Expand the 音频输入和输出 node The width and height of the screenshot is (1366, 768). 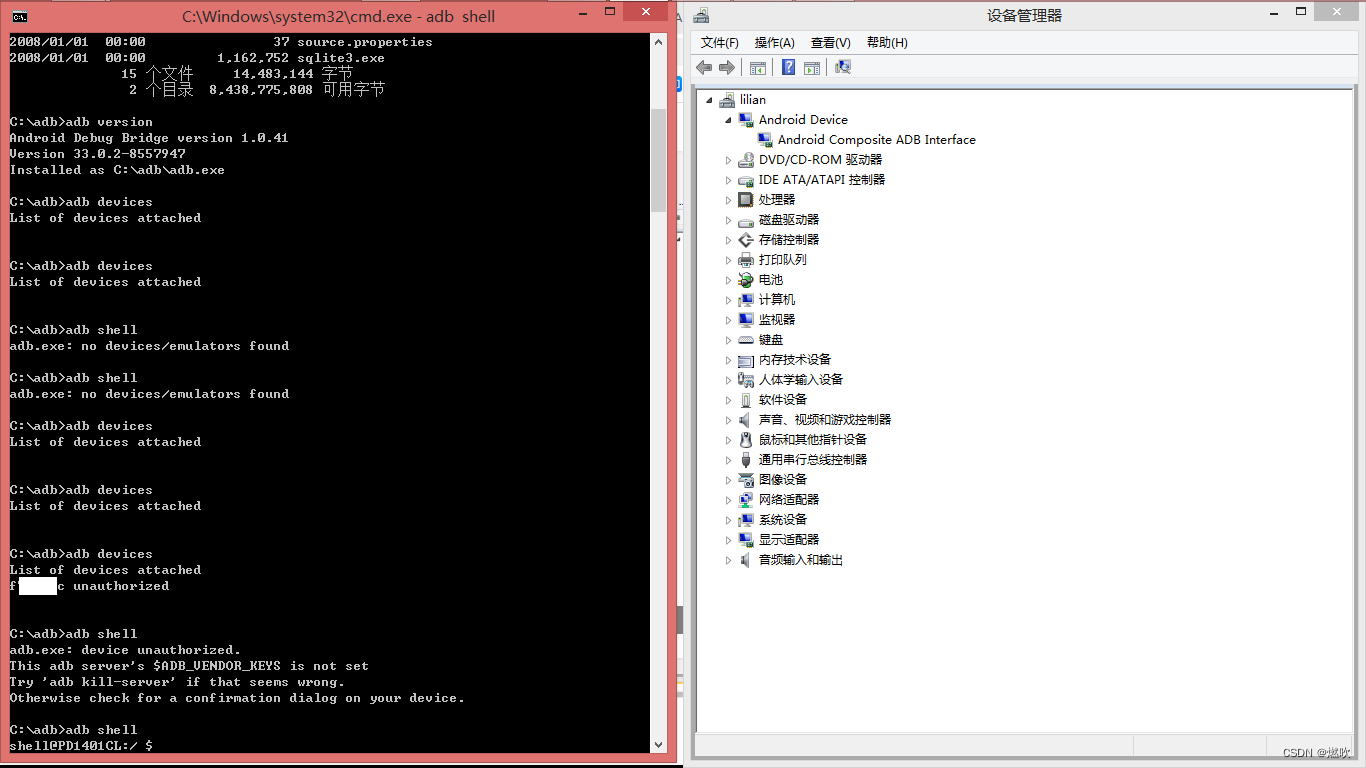(729, 560)
